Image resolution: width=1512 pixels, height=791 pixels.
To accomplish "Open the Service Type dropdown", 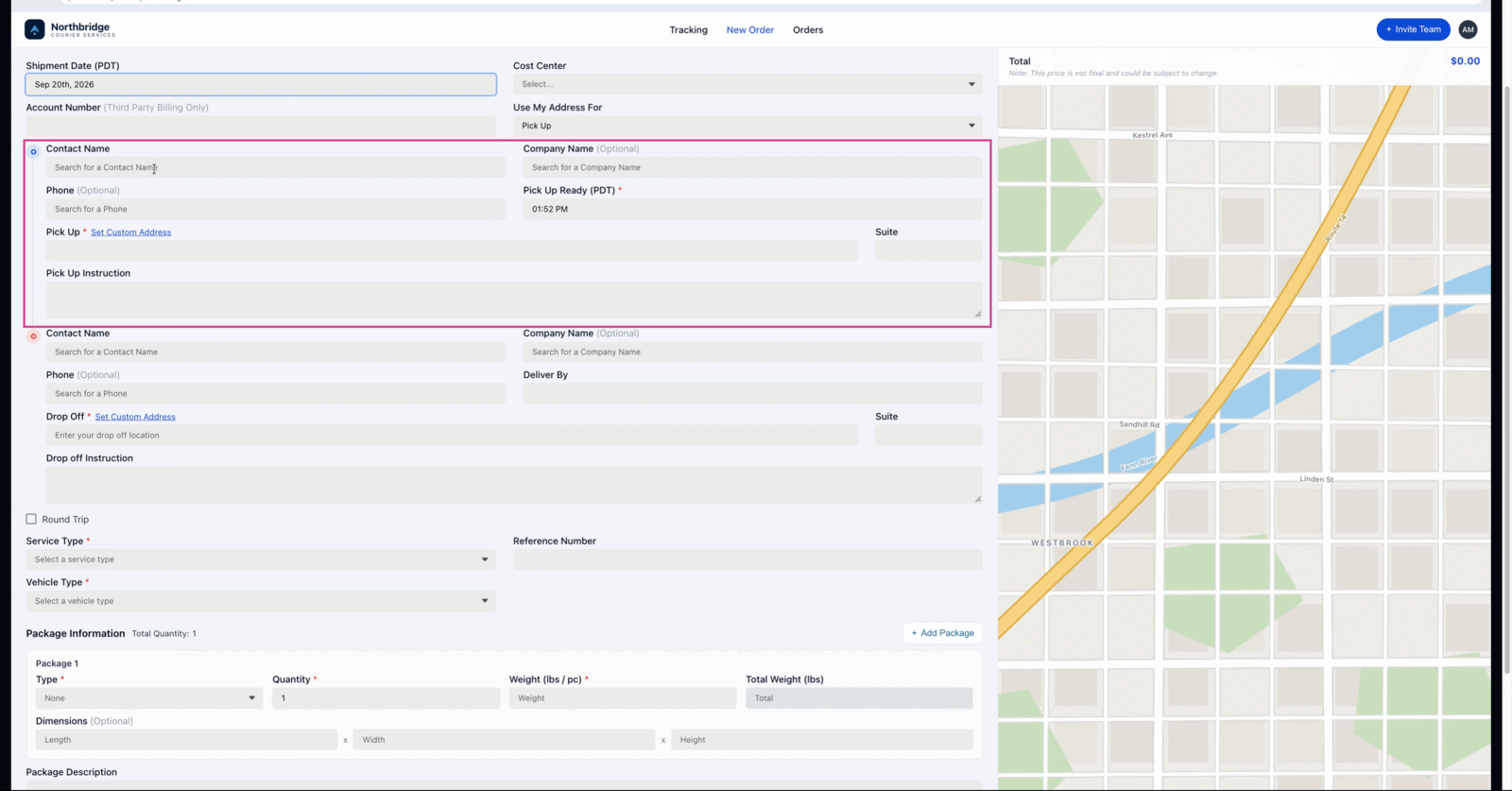I will pos(261,559).
